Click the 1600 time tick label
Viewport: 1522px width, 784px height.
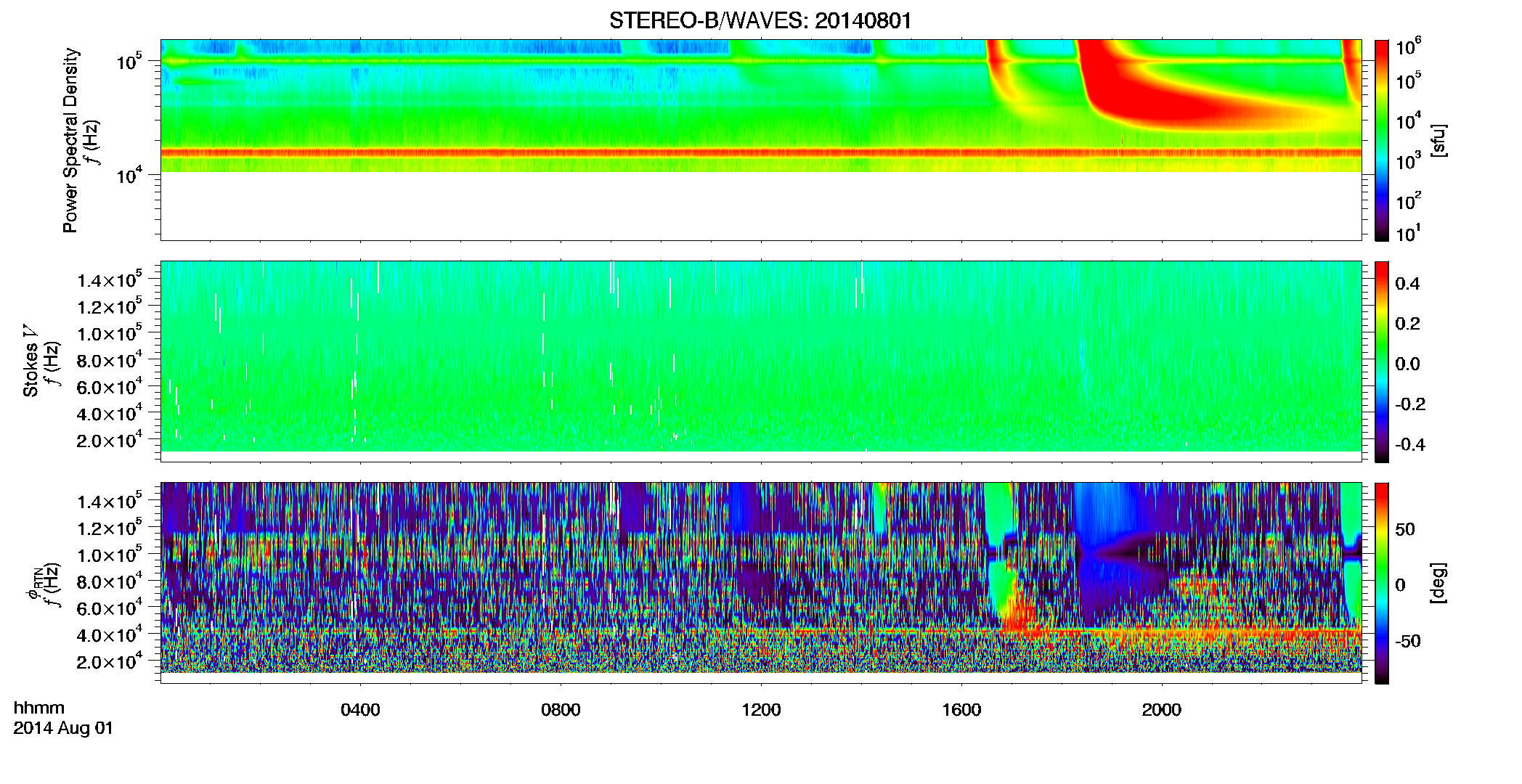coord(961,710)
